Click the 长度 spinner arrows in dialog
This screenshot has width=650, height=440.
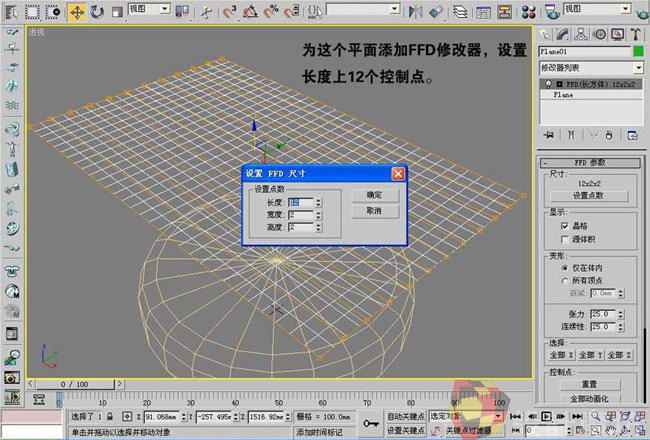[x=318, y=202]
